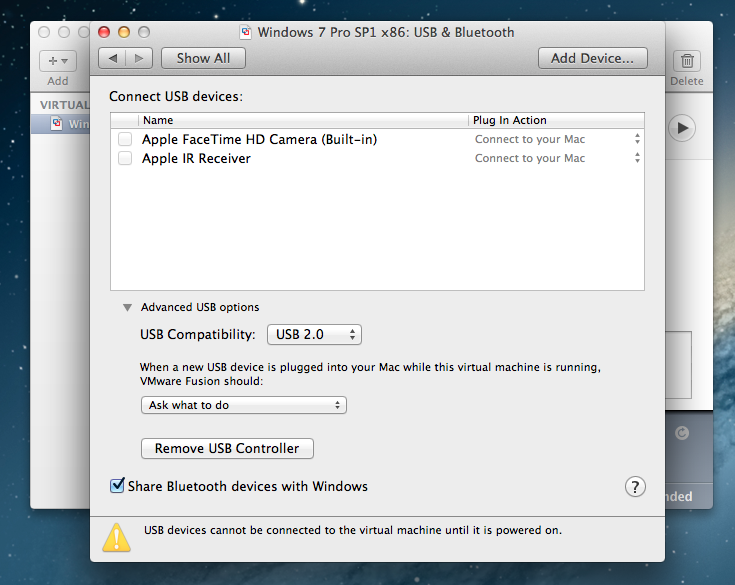735x585 pixels.
Task: Uncheck Share Bluetooth devices with Windows
Action: click(x=117, y=486)
